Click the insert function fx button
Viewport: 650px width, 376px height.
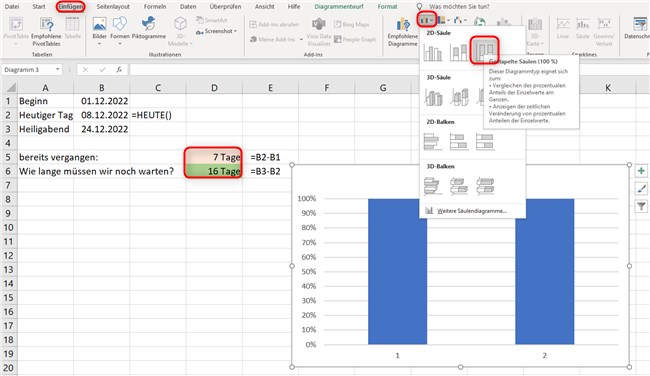click(119, 70)
